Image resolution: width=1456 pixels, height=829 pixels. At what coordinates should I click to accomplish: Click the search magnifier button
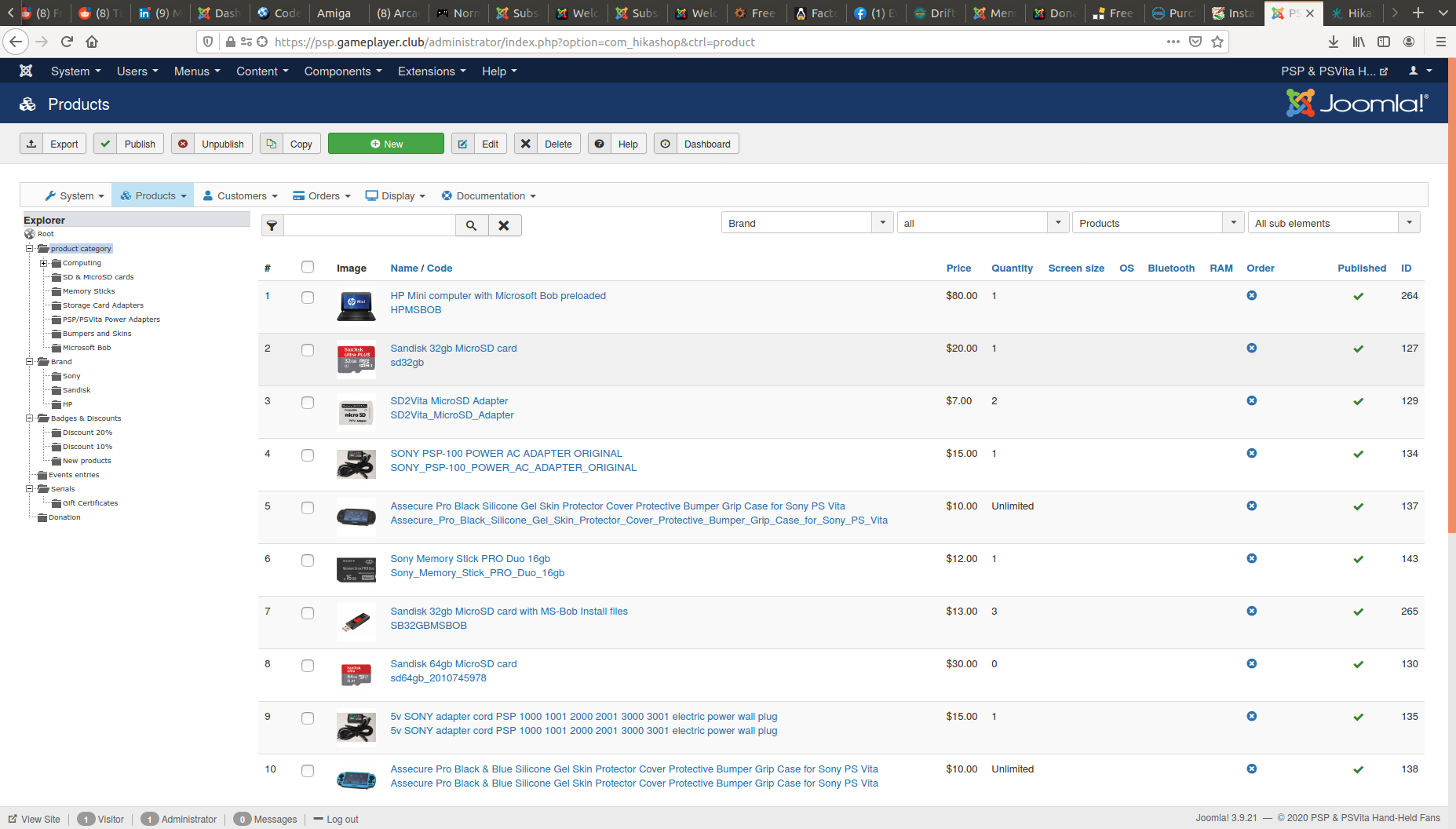471,225
